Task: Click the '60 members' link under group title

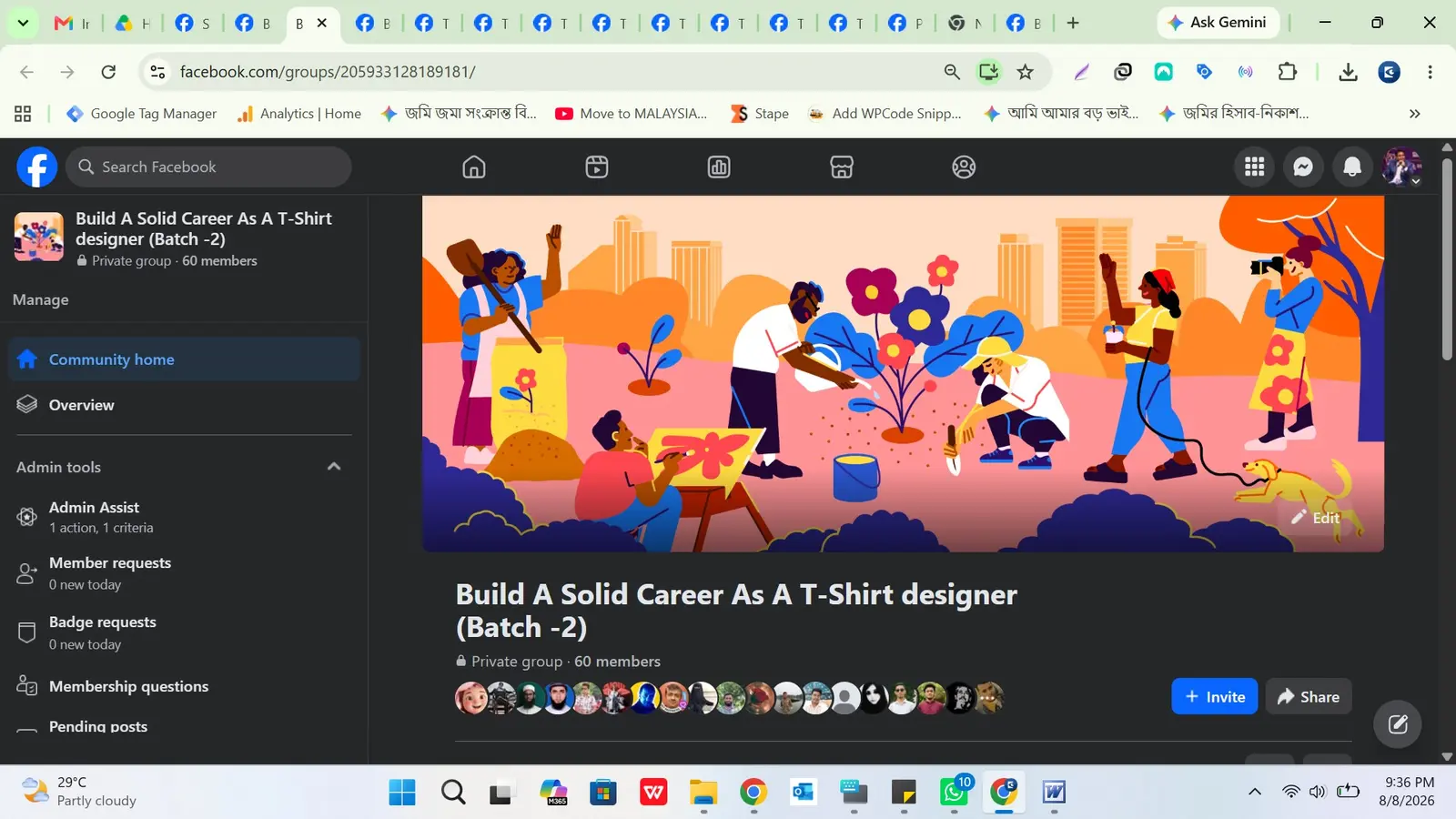Action: (x=617, y=662)
